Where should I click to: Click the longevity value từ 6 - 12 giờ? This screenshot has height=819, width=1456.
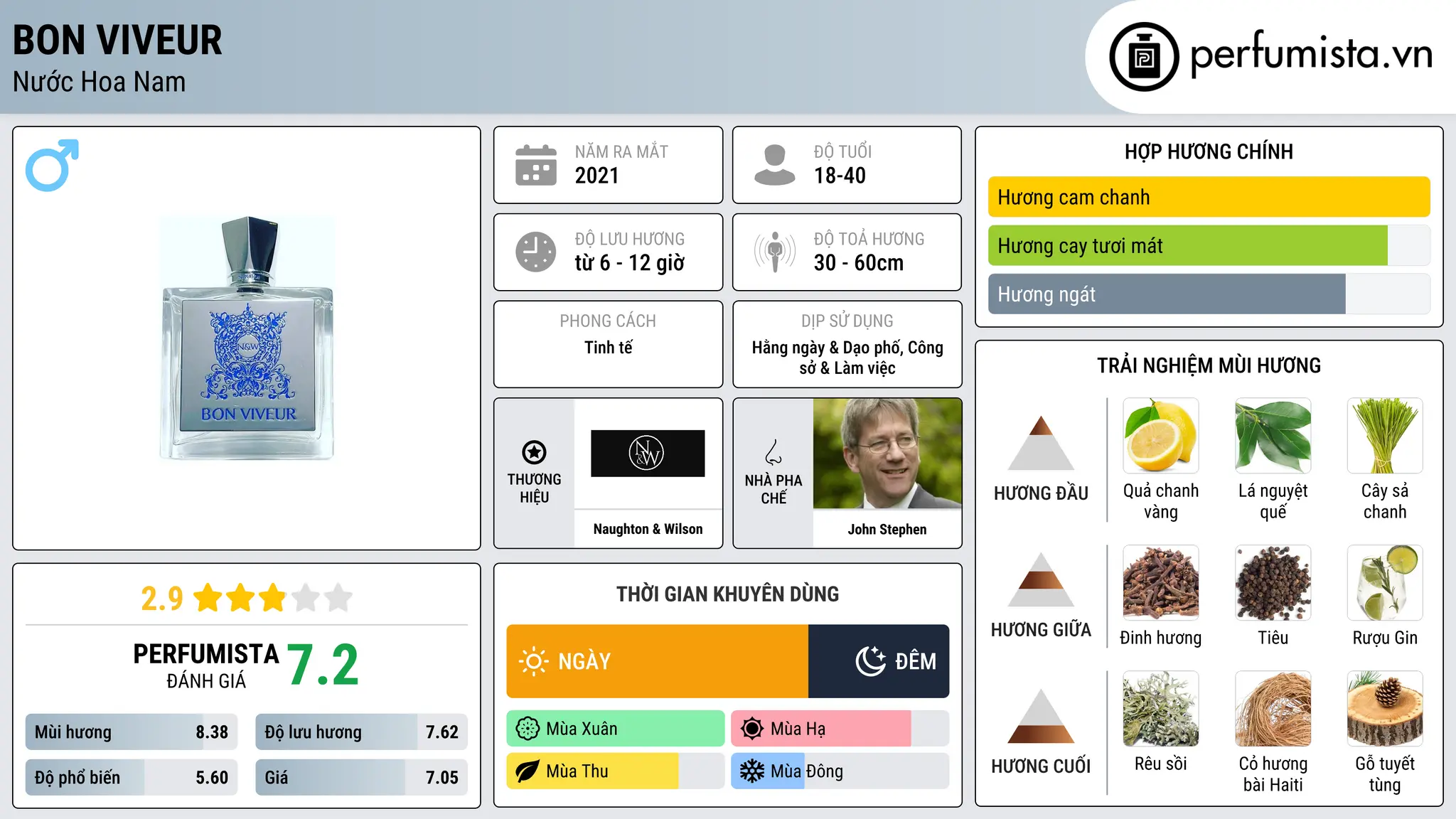(x=630, y=263)
